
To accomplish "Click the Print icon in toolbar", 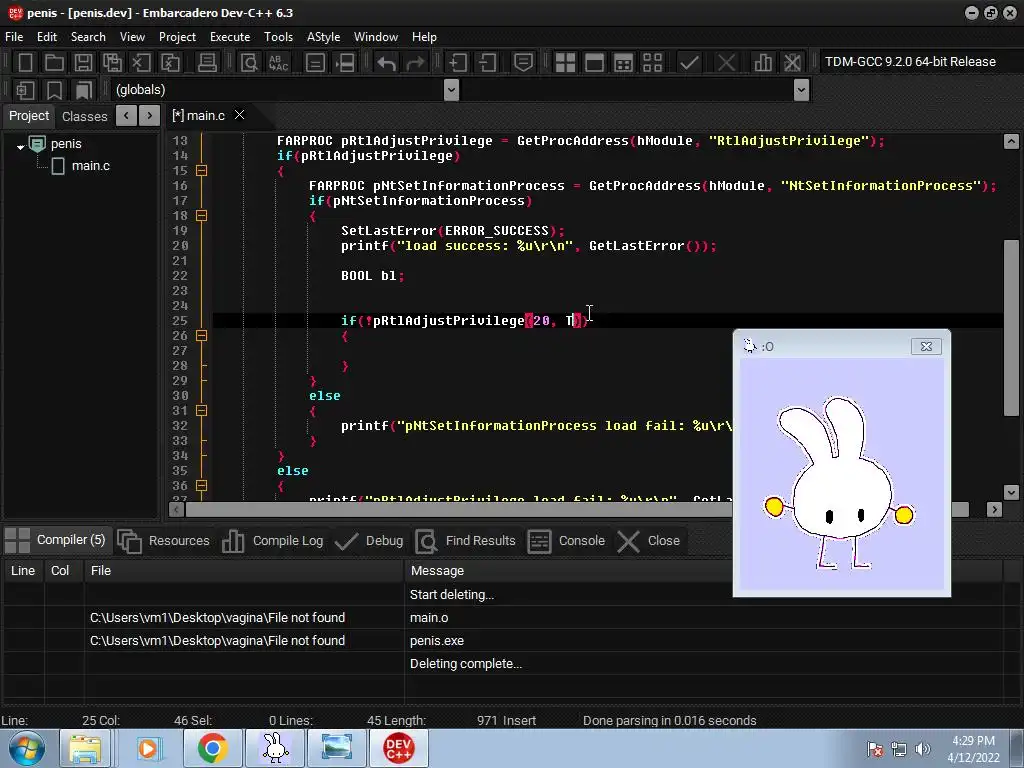I will (207, 62).
